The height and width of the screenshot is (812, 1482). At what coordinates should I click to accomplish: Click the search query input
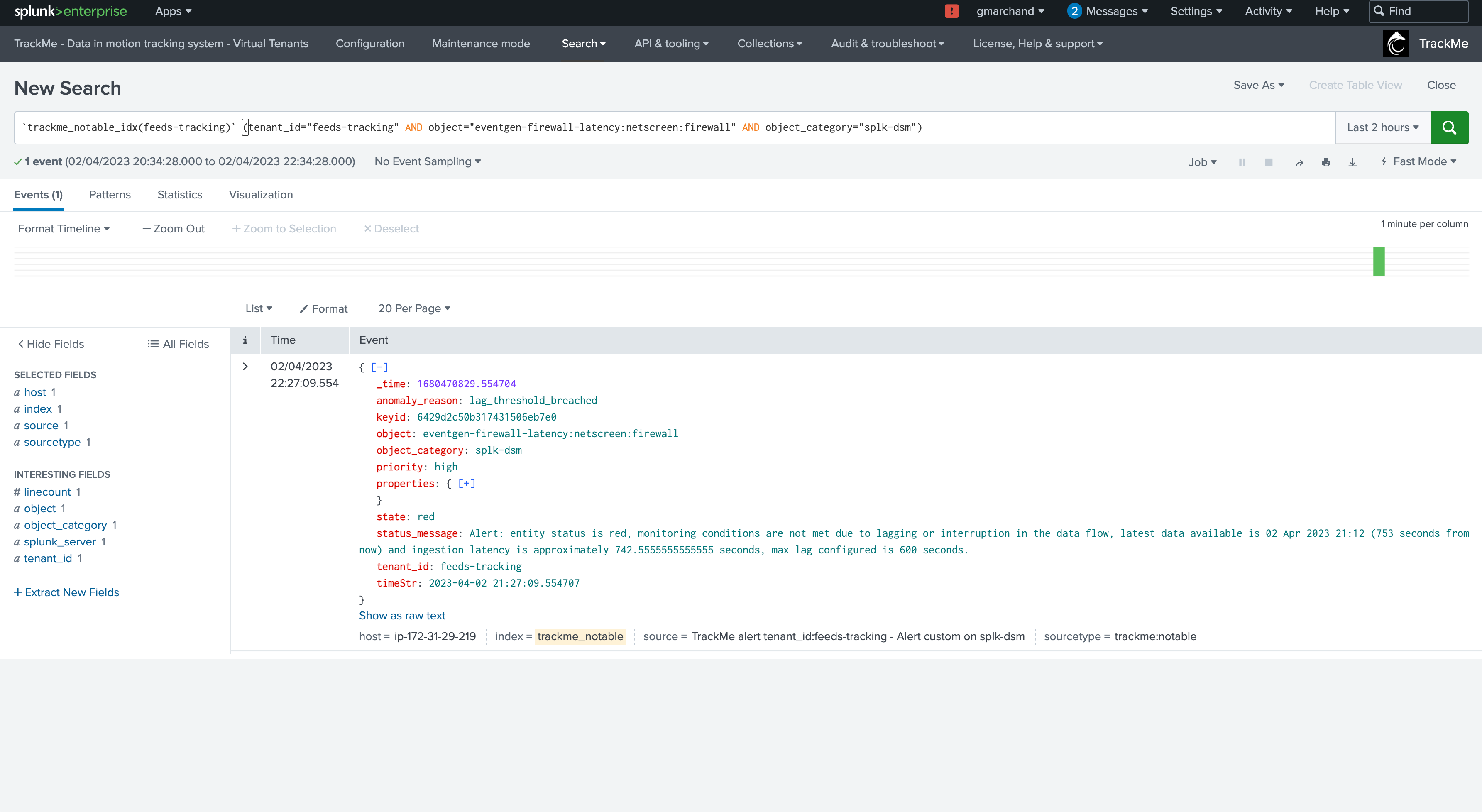[x=674, y=127]
